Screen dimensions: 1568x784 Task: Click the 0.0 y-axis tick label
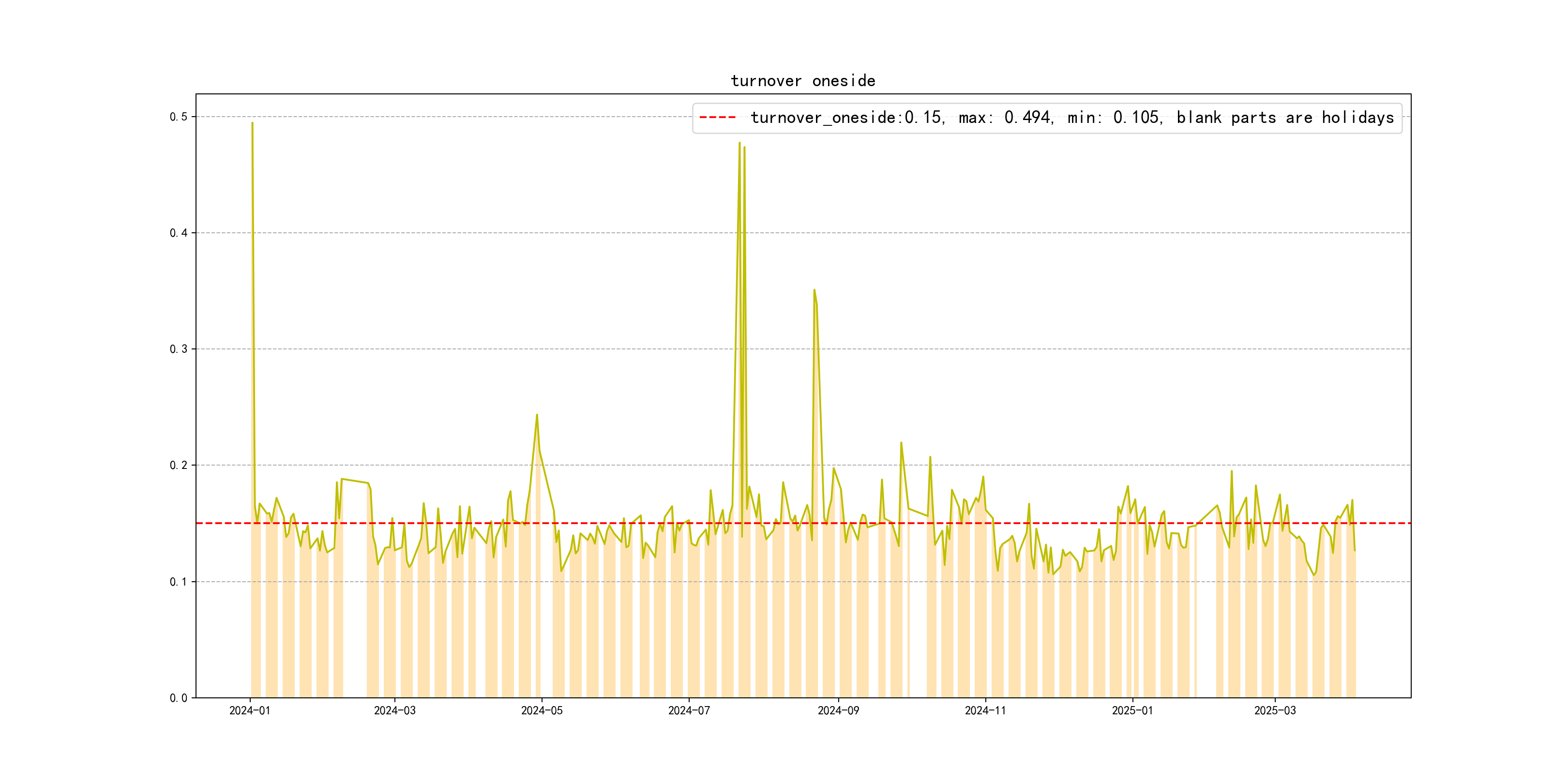(179, 698)
